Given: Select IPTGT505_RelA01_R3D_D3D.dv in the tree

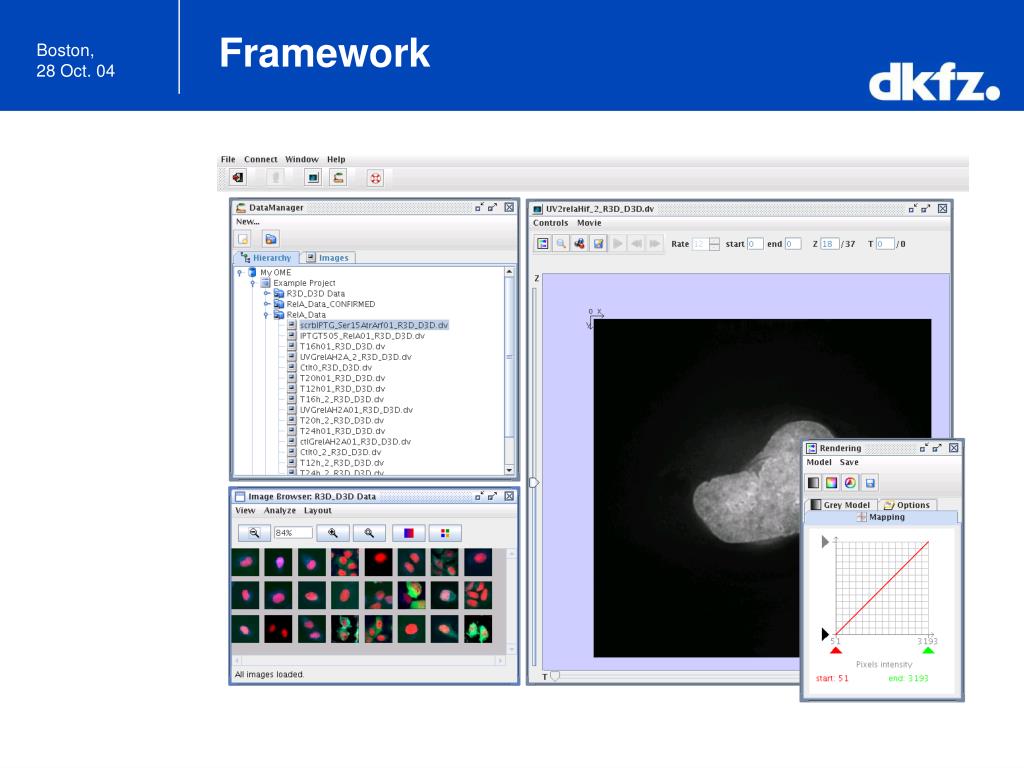Looking at the screenshot, I should point(362,336).
